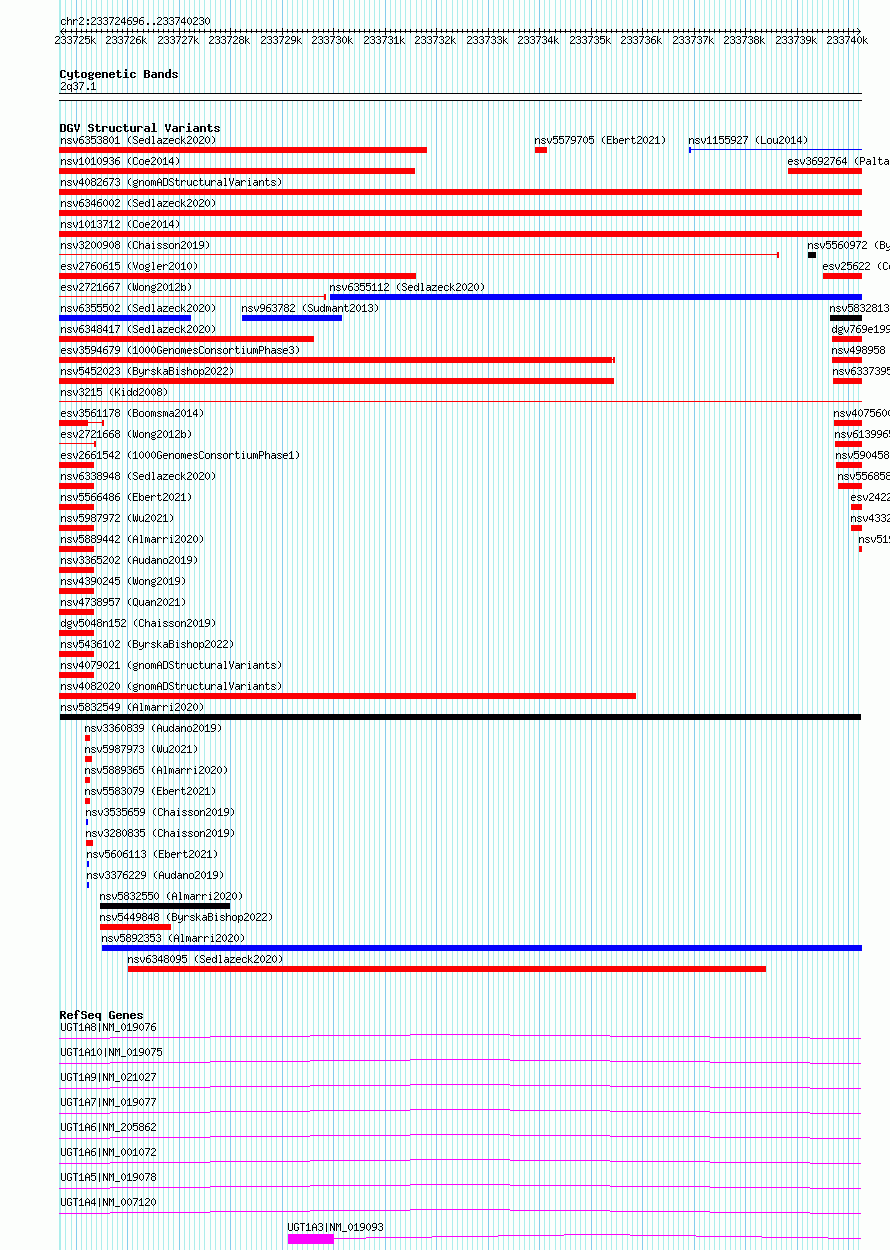Click the RefSeq Genes track title
890x1250 pixels.
[101, 1015]
